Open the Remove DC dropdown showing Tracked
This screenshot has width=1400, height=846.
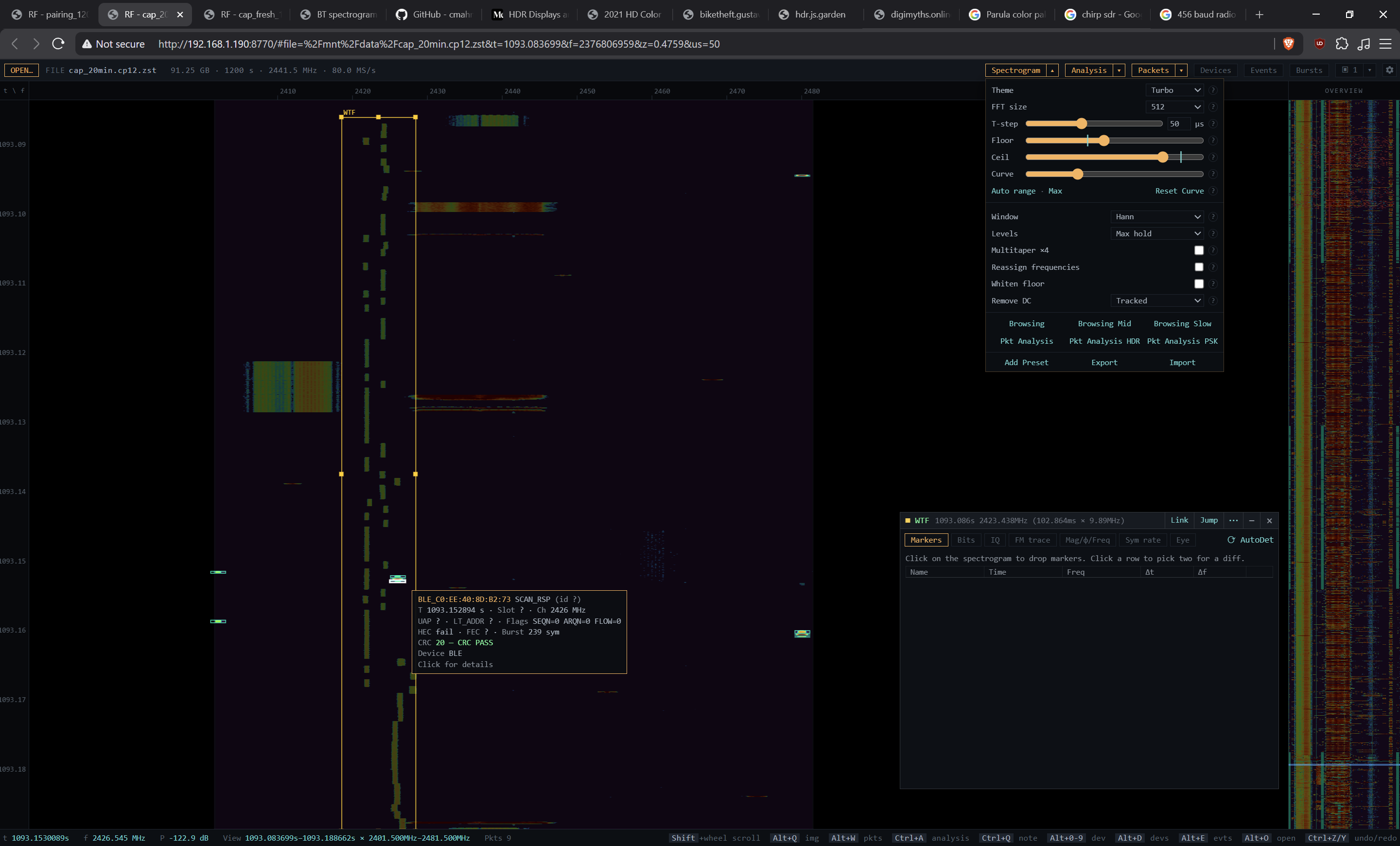click(1157, 300)
